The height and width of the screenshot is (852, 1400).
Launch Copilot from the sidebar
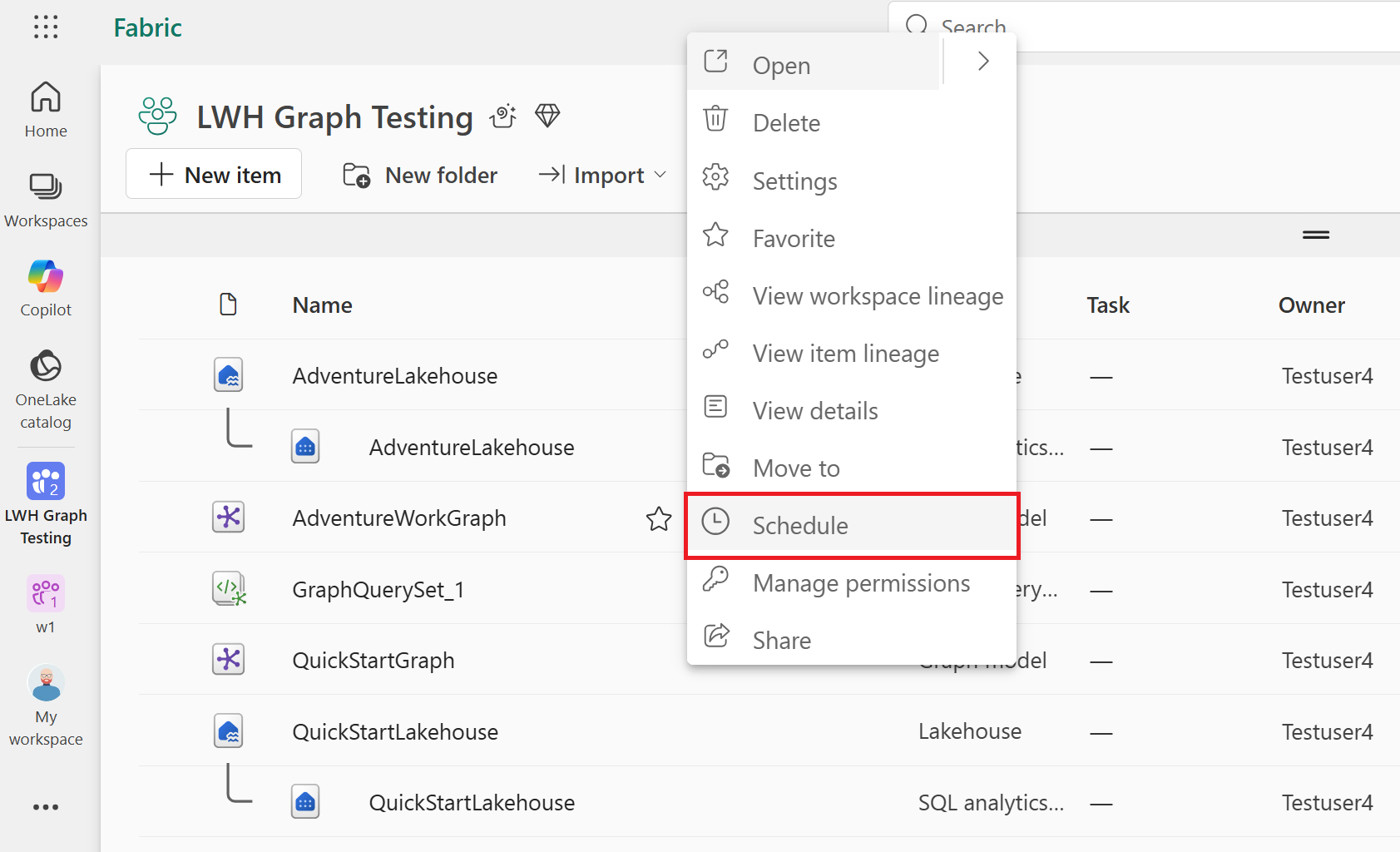(x=46, y=288)
